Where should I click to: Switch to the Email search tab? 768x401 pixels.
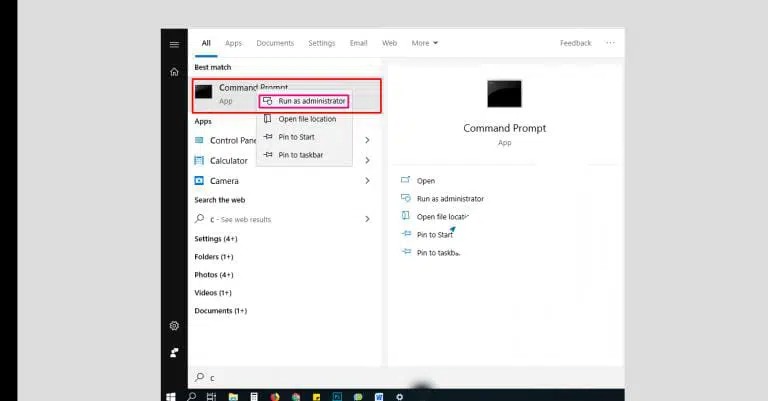tap(359, 43)
